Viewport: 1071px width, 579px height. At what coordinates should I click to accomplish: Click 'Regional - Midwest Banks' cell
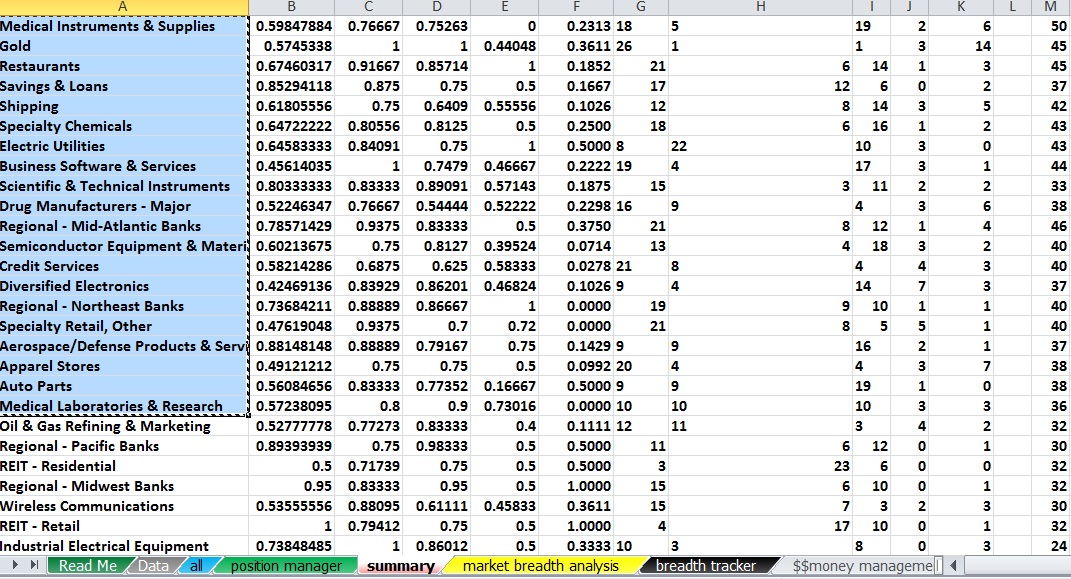tap(124, 486)
